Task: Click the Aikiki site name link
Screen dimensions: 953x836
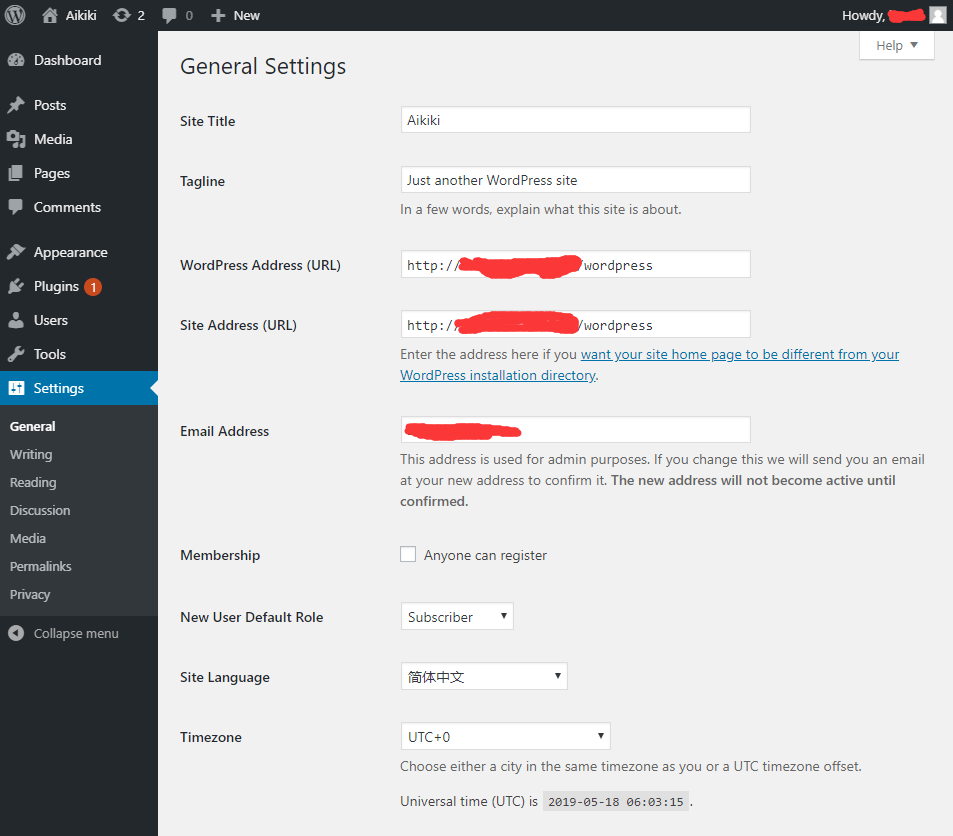Action: tap(81, 15)
